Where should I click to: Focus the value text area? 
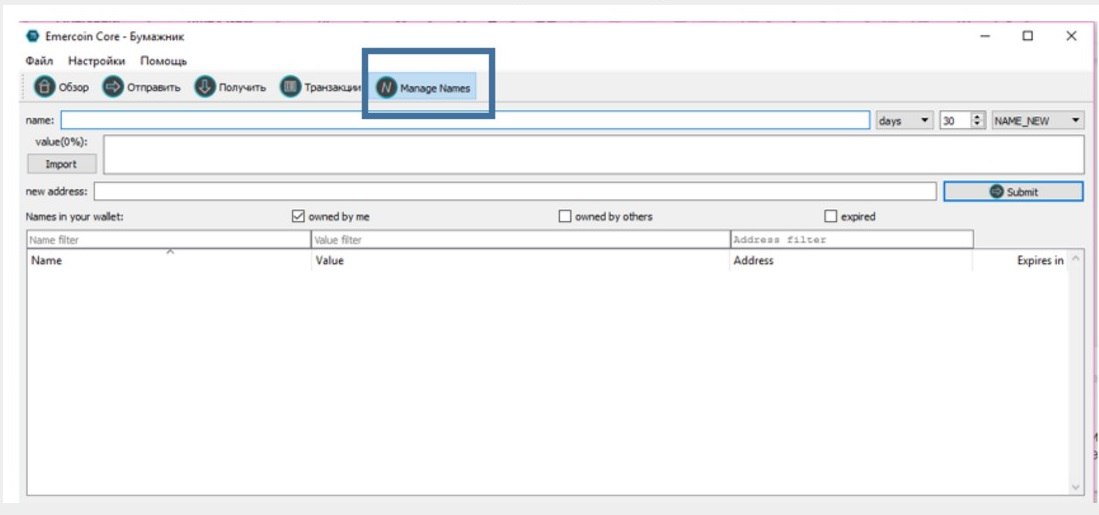[594, 154]
